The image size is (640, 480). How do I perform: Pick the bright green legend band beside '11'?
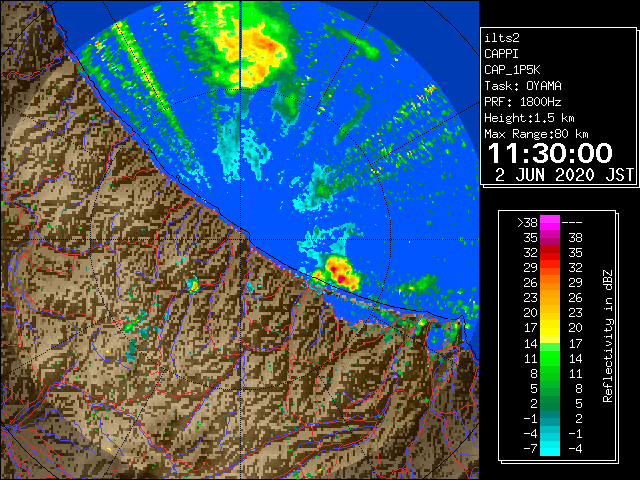pos(550,358)
